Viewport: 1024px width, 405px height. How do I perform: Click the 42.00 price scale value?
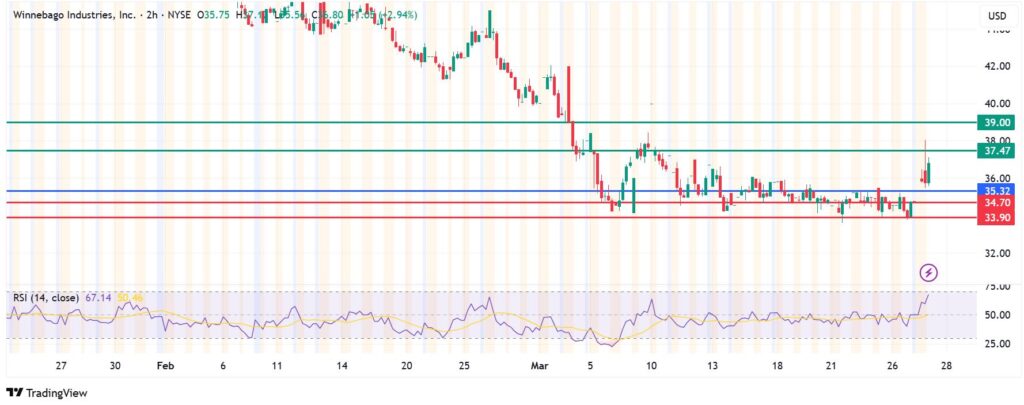[x=995, y=66]
